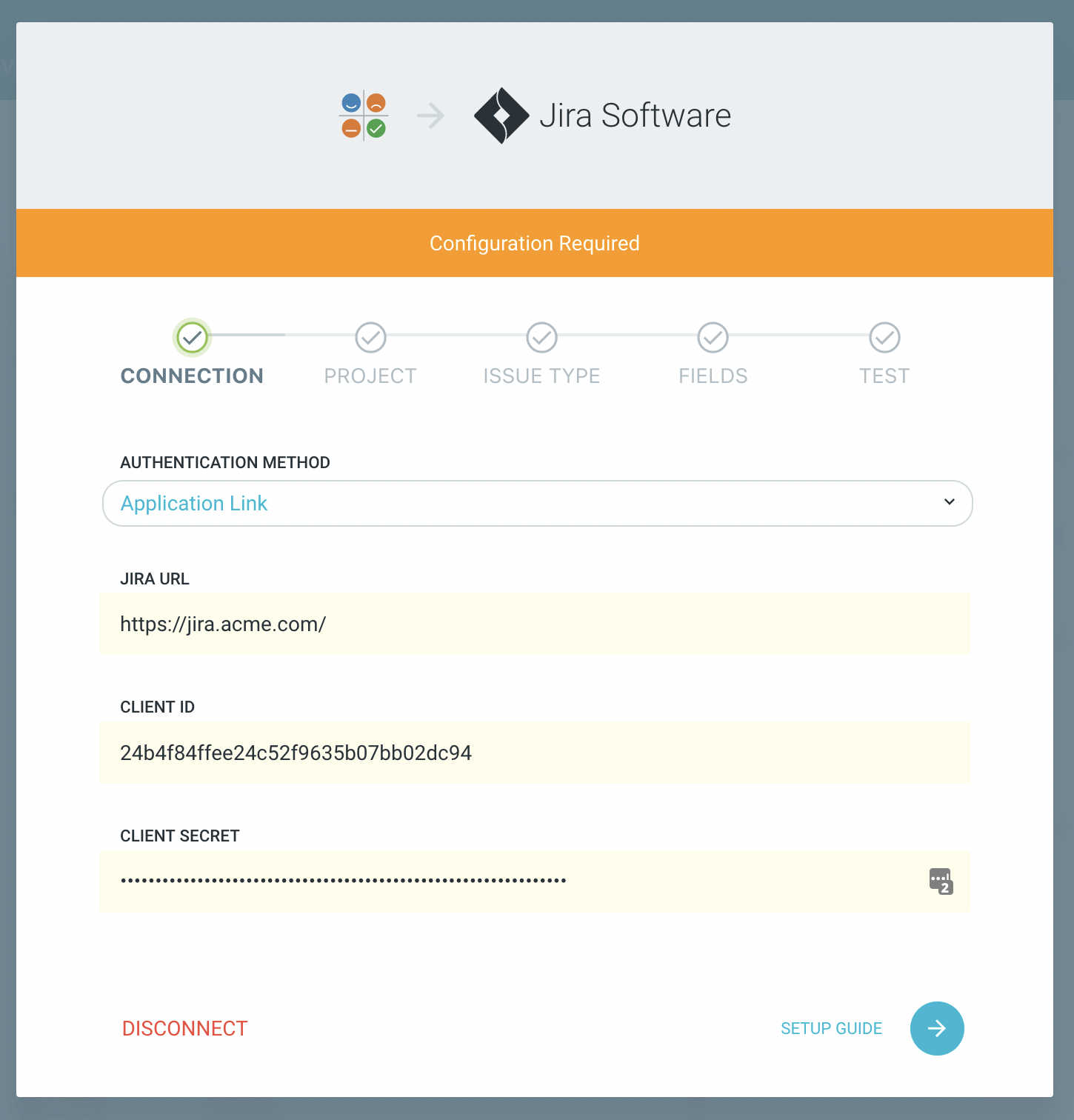This screenshot has width=1074, height=1120.
Task: Switch to the PROJECT tab
Action: coord(370,376)
